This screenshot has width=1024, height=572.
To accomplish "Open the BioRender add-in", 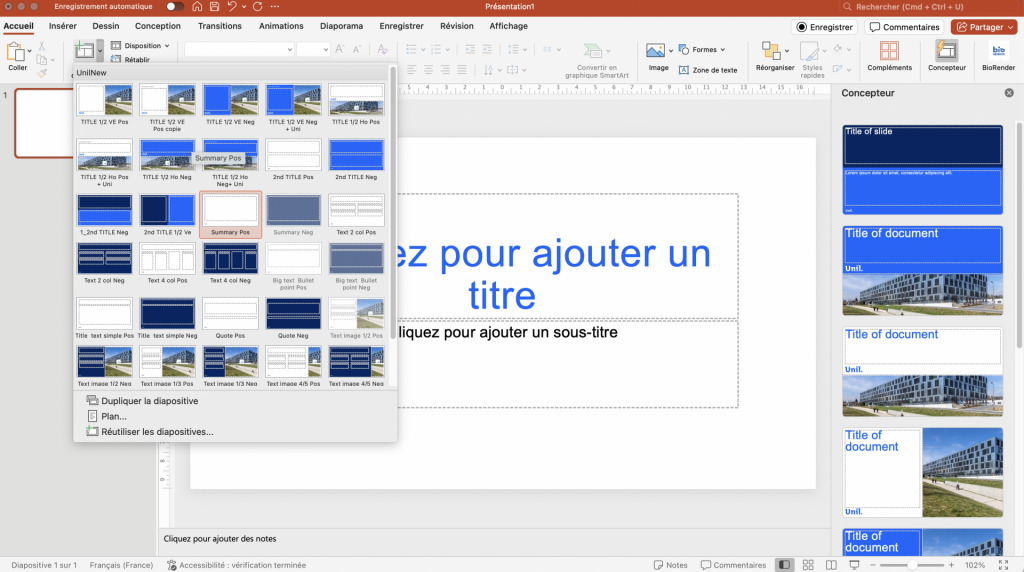I will 998,56.
